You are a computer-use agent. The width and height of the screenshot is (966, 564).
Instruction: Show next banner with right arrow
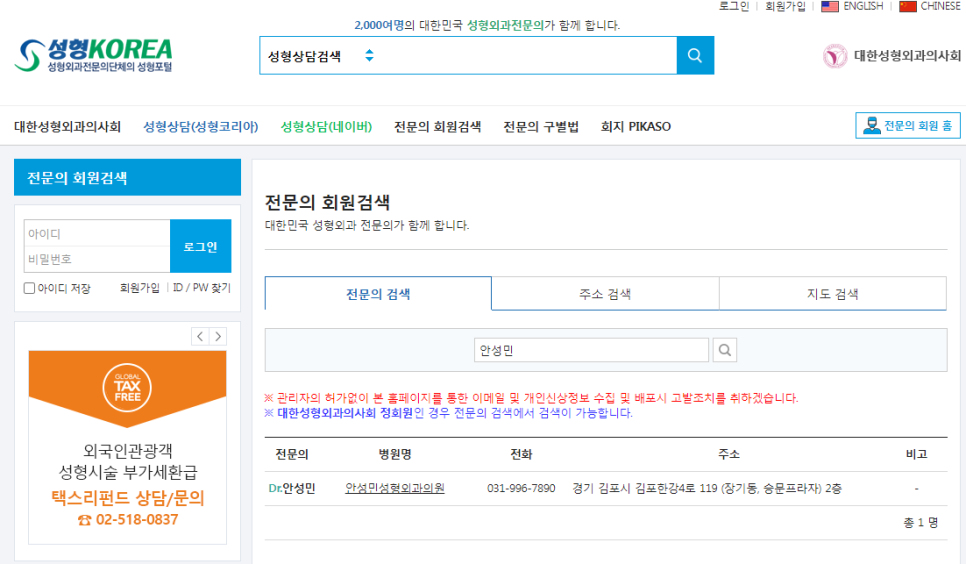point(218,337)
